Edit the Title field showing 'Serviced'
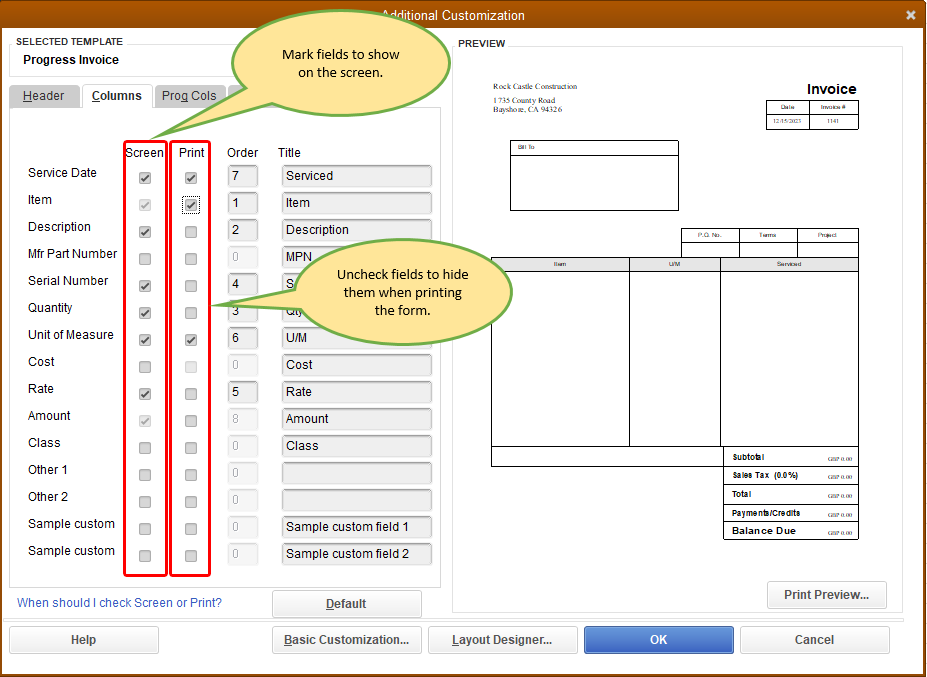The height and width of the screenshot is (677, 927). click(356, 176)
